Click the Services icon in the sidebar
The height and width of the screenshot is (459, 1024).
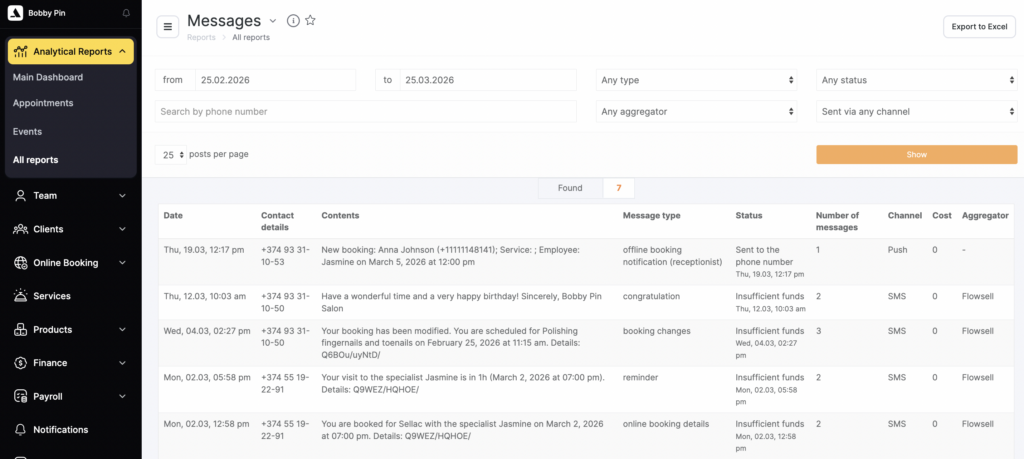pyautogui.click(x=20, y=296)
